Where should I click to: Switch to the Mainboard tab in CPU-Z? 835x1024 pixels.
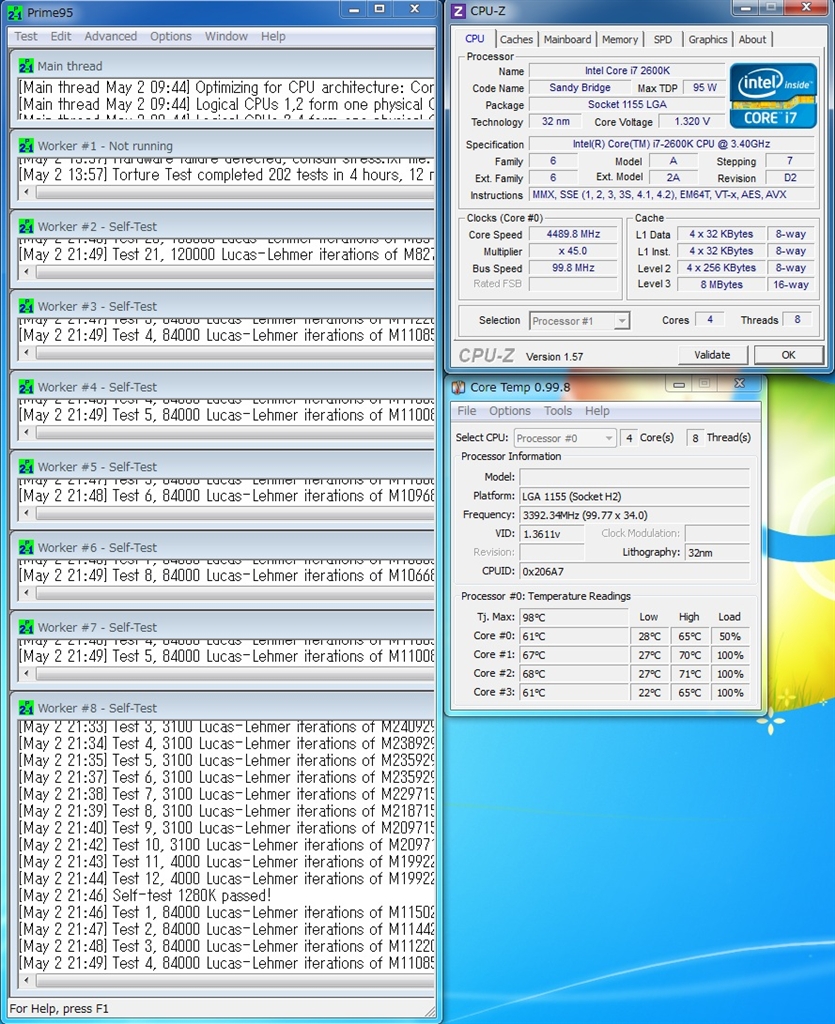[x=567, y=39]
